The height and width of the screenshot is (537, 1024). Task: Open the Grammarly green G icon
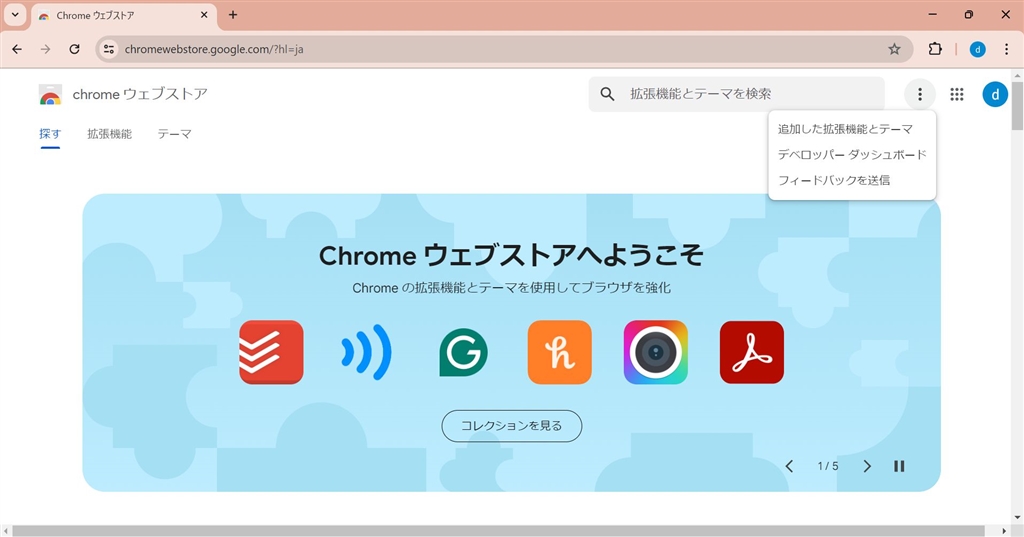pos(463,352)
